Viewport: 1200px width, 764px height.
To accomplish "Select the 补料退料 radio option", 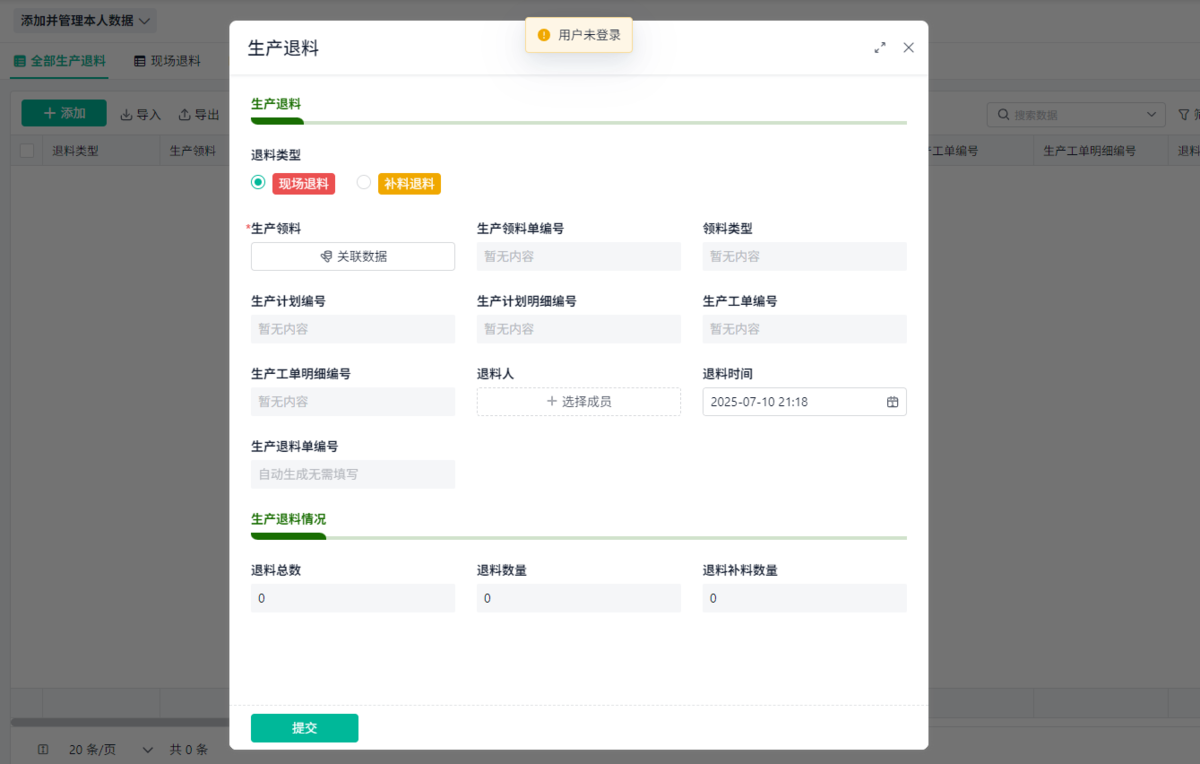I will 364,182.
